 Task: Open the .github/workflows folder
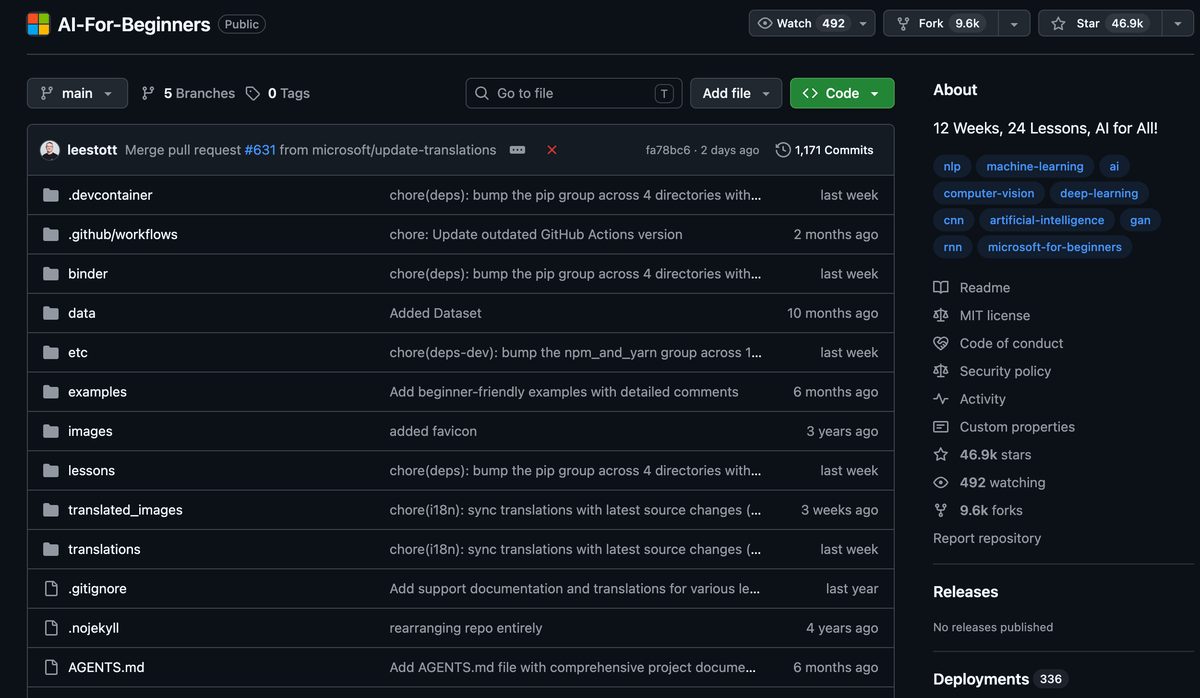pos(123,234)
